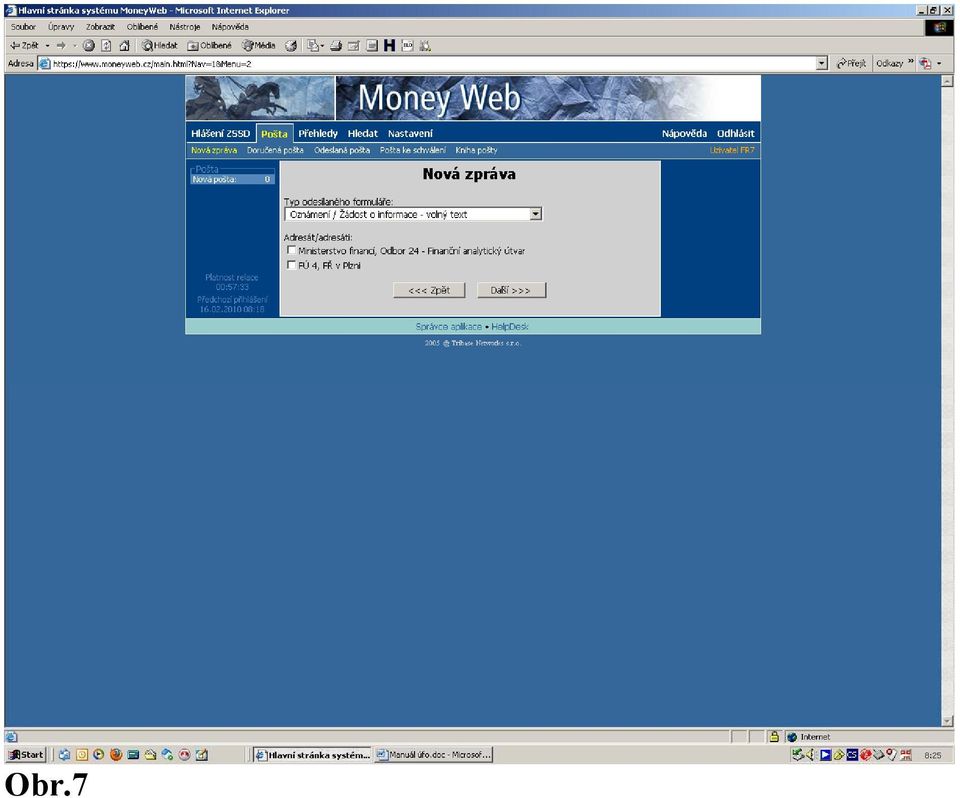960x798 pixels.
Task: Click the 'Další >>>' form button
Action: pos(510,290)
